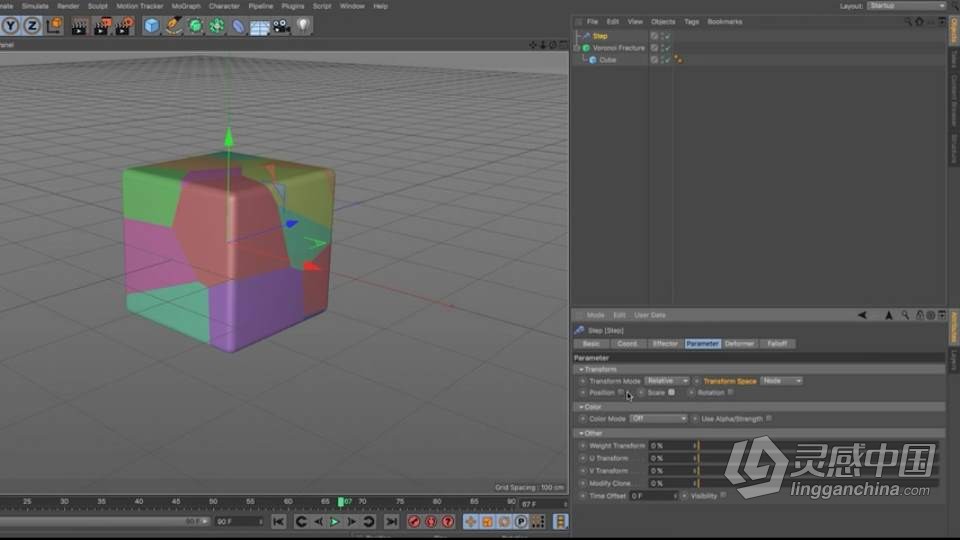This screenshot has width=960, height=540.
Task: Open the Transform Space dropdown
Action: (x=782, y=381)
